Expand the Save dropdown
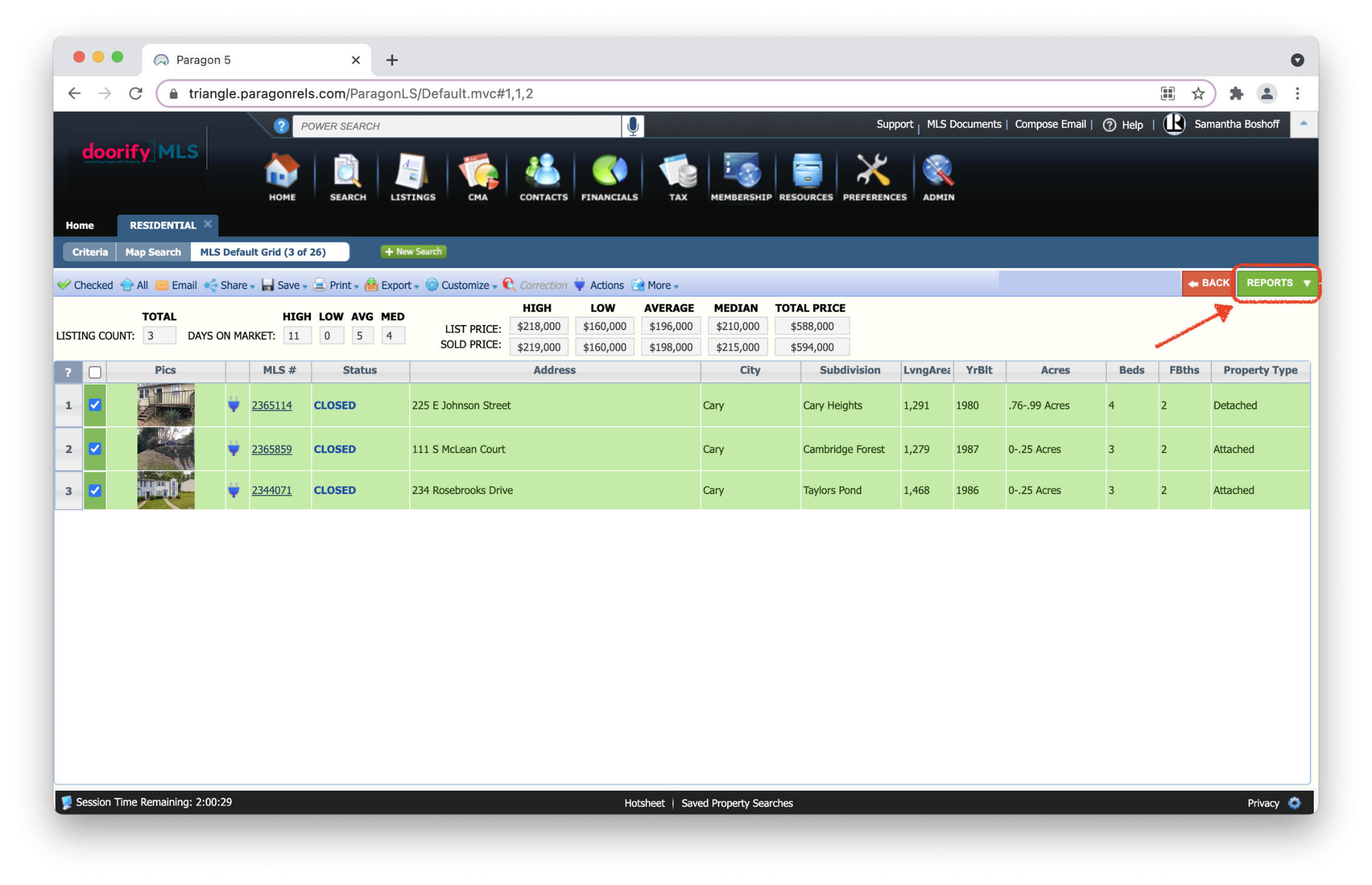Screen dimensions: 1372x885 tap(284, 285)
